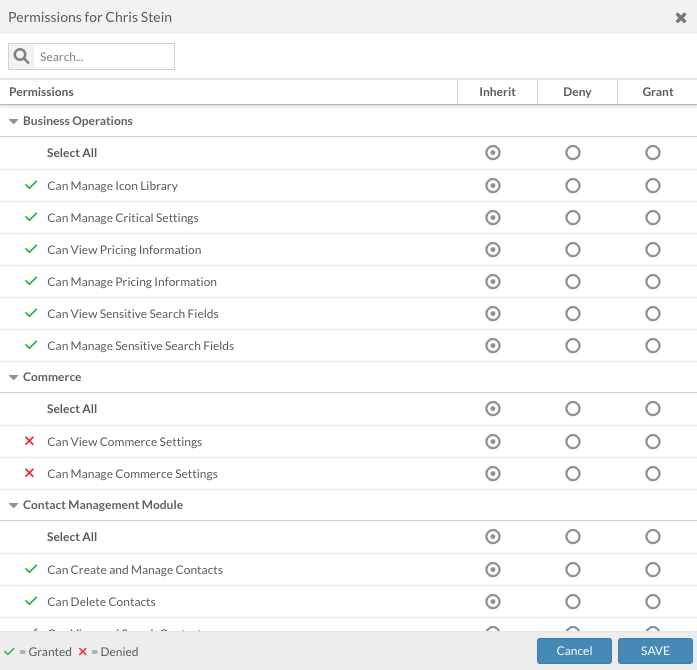Collapse the Contact Management Module section
Image resolution: width=697 pixels, height=670 pixels.
[x=13, y=505]
